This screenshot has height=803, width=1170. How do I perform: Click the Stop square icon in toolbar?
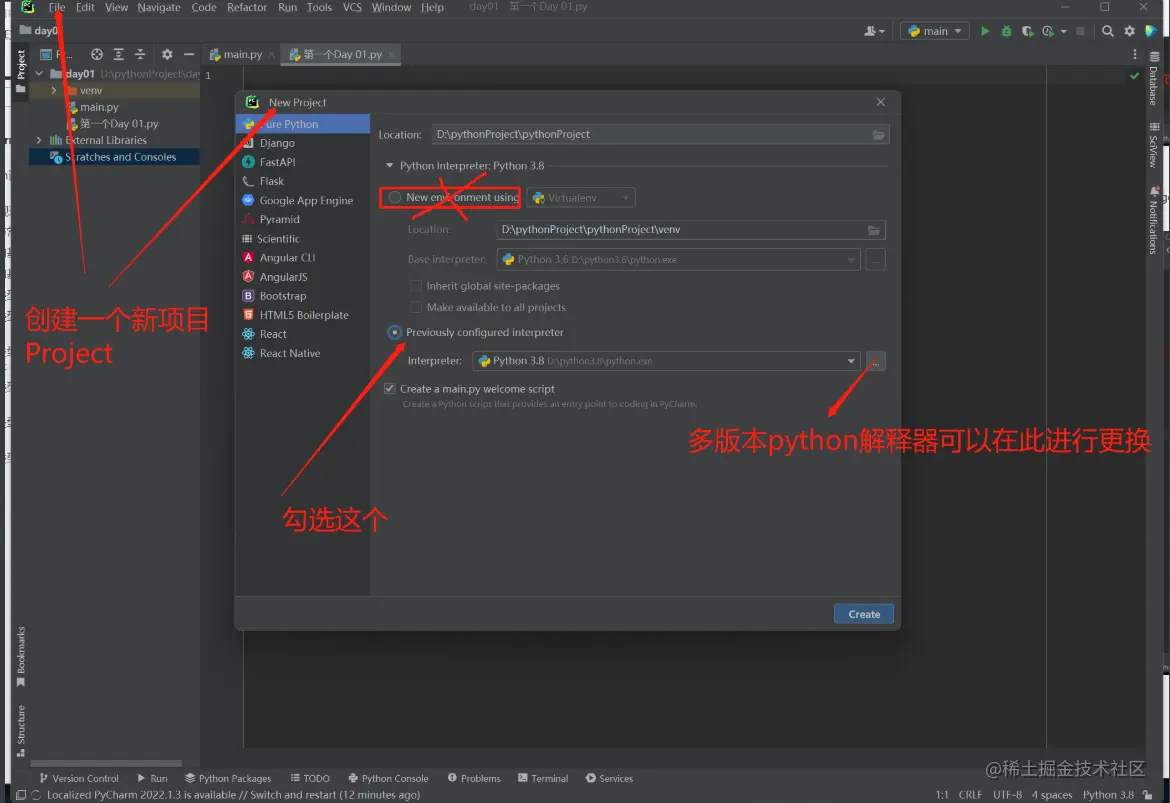click(1080, 31)
